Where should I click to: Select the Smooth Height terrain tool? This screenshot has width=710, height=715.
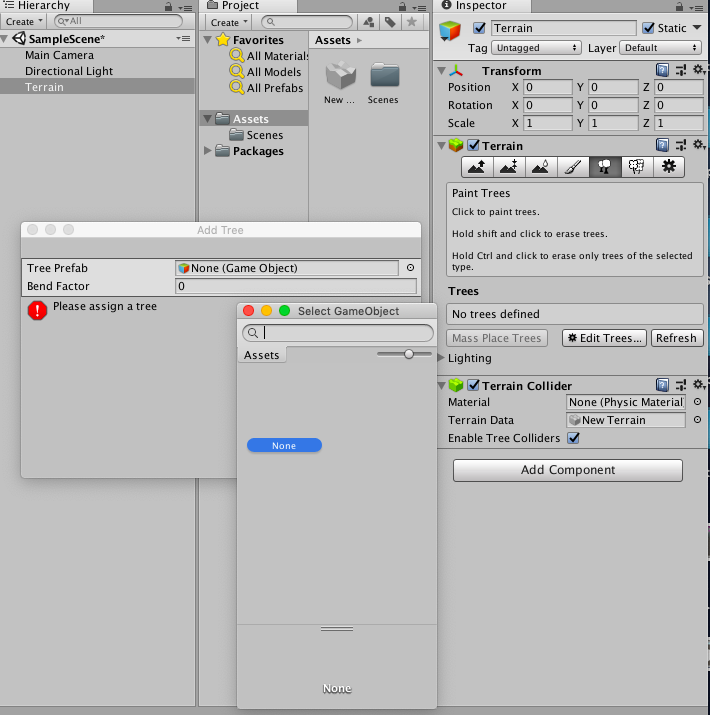click(541, 167)
